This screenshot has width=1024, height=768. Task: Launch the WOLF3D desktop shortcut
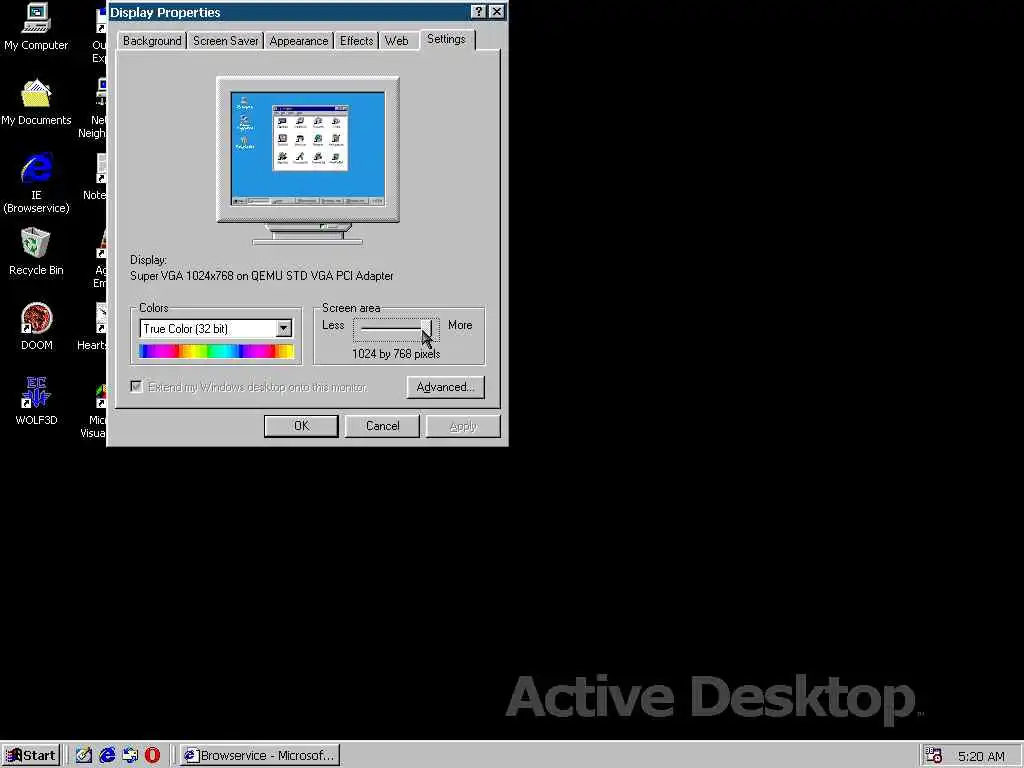click(x=36, y=402)
